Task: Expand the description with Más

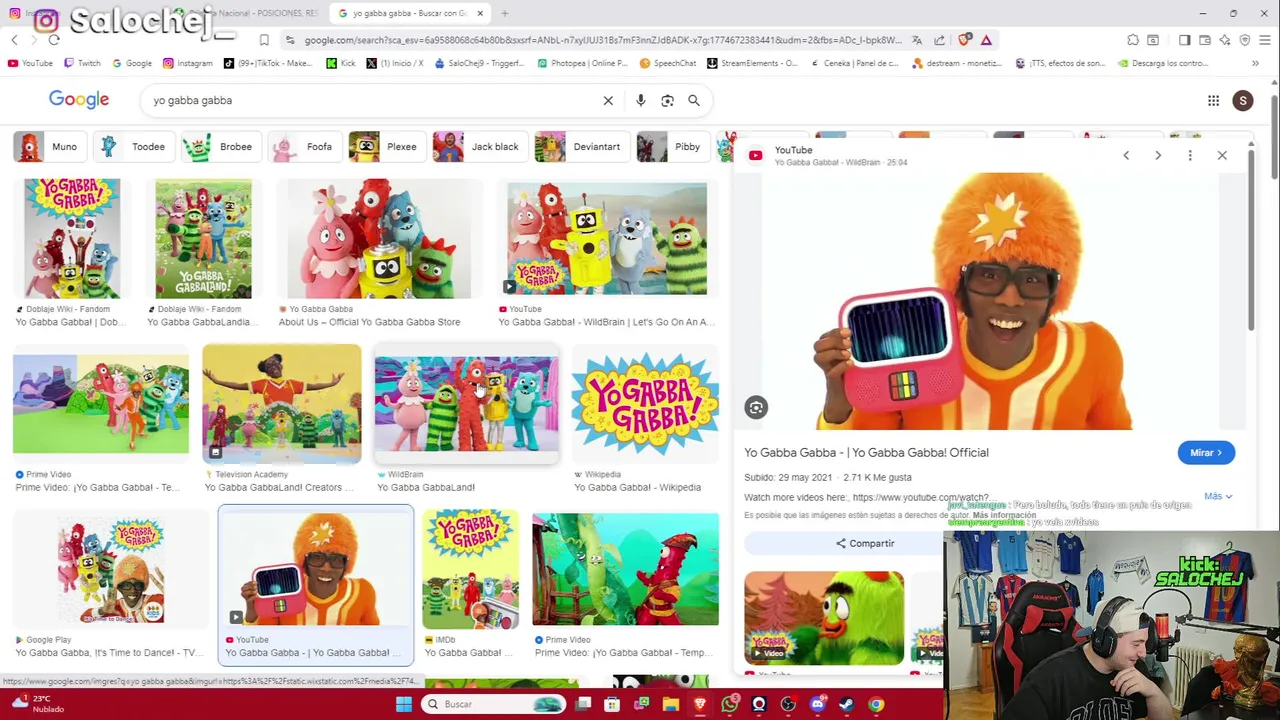Action: [1217, 496]
